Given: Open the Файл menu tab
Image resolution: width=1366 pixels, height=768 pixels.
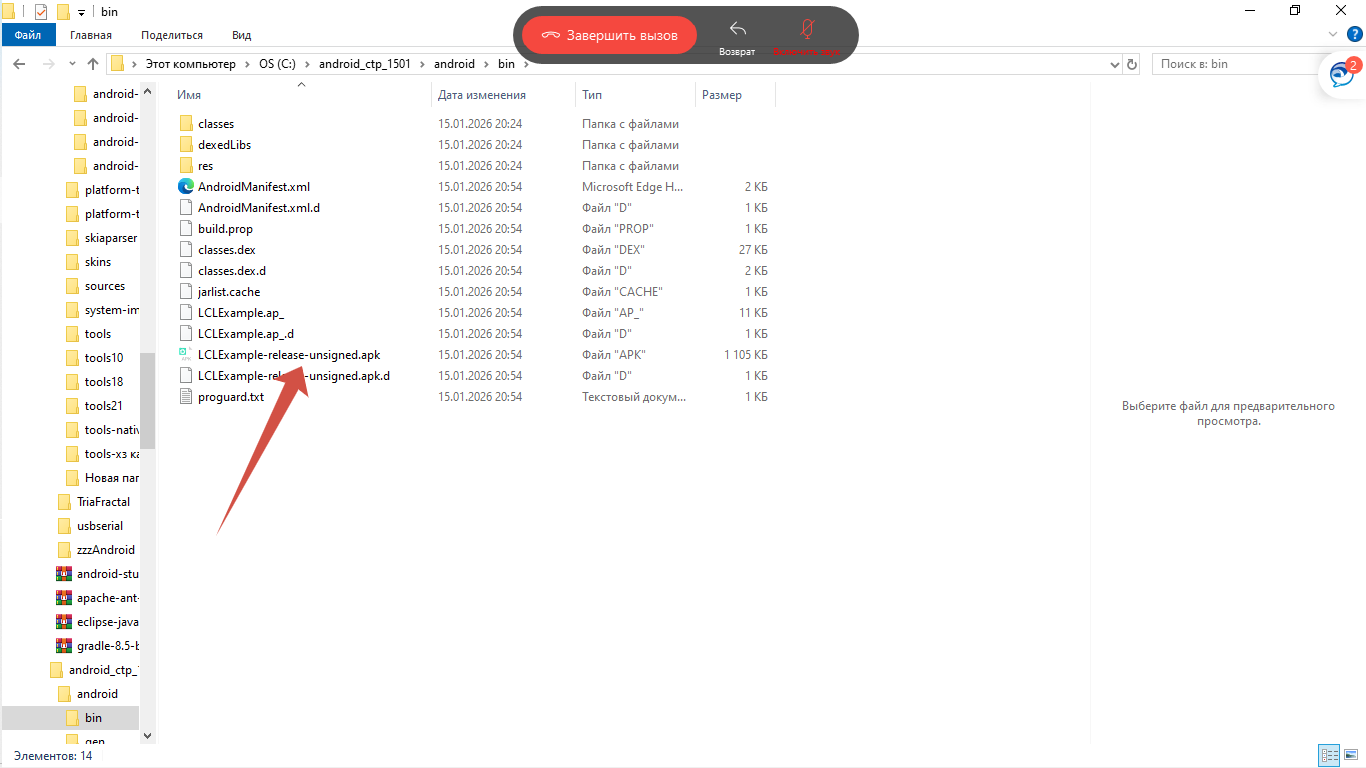Looking at the screenshot, I should [x=28, y=35].
